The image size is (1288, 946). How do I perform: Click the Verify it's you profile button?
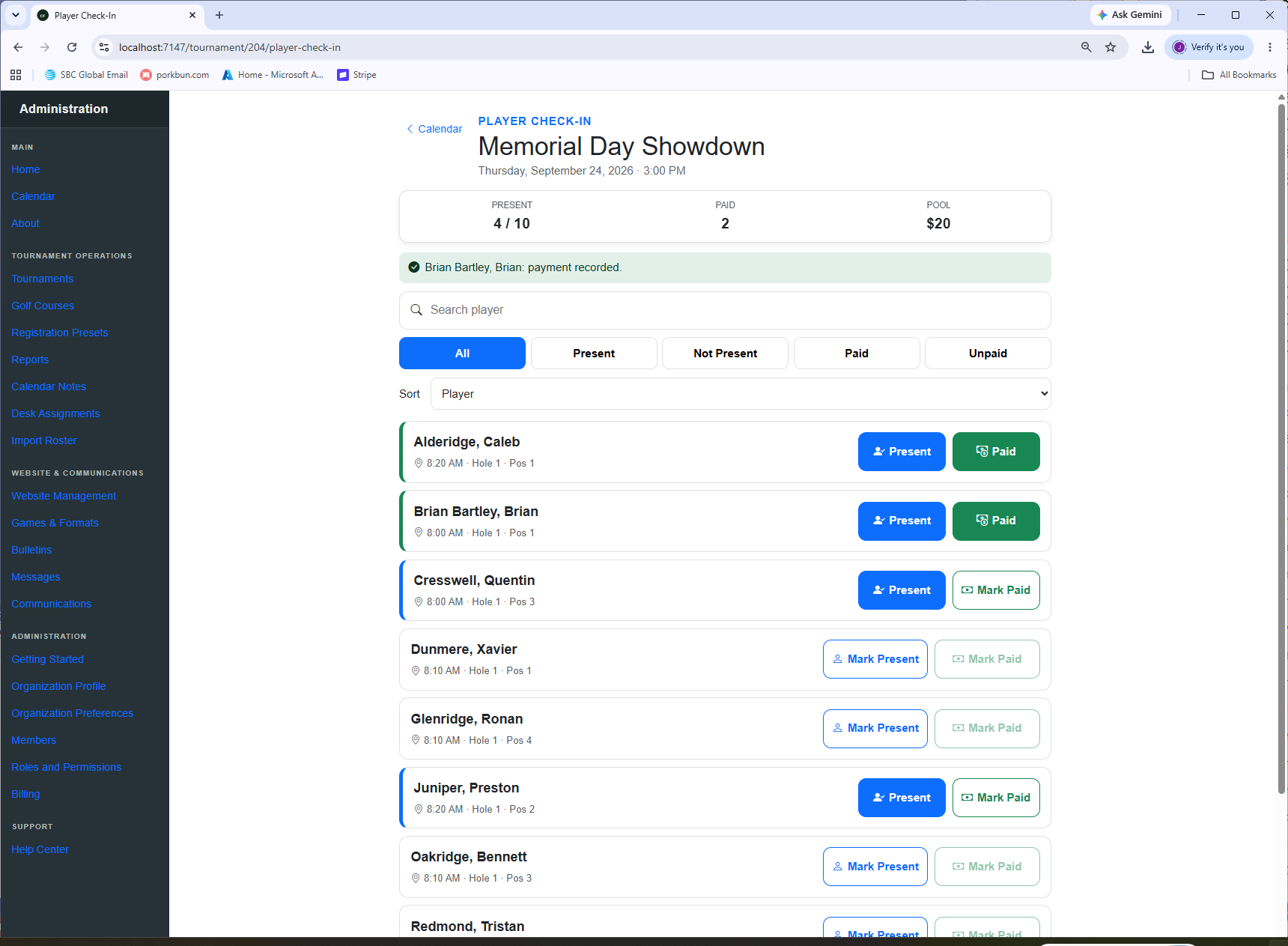pyautogui.click(x=1209, y=47)
